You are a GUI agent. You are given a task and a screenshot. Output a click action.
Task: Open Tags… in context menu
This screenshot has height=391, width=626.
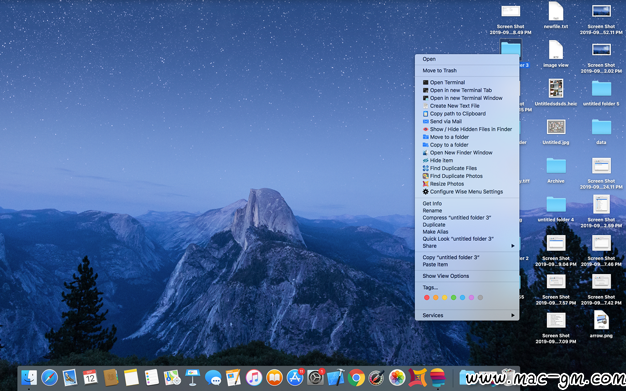tap(467, 288)
